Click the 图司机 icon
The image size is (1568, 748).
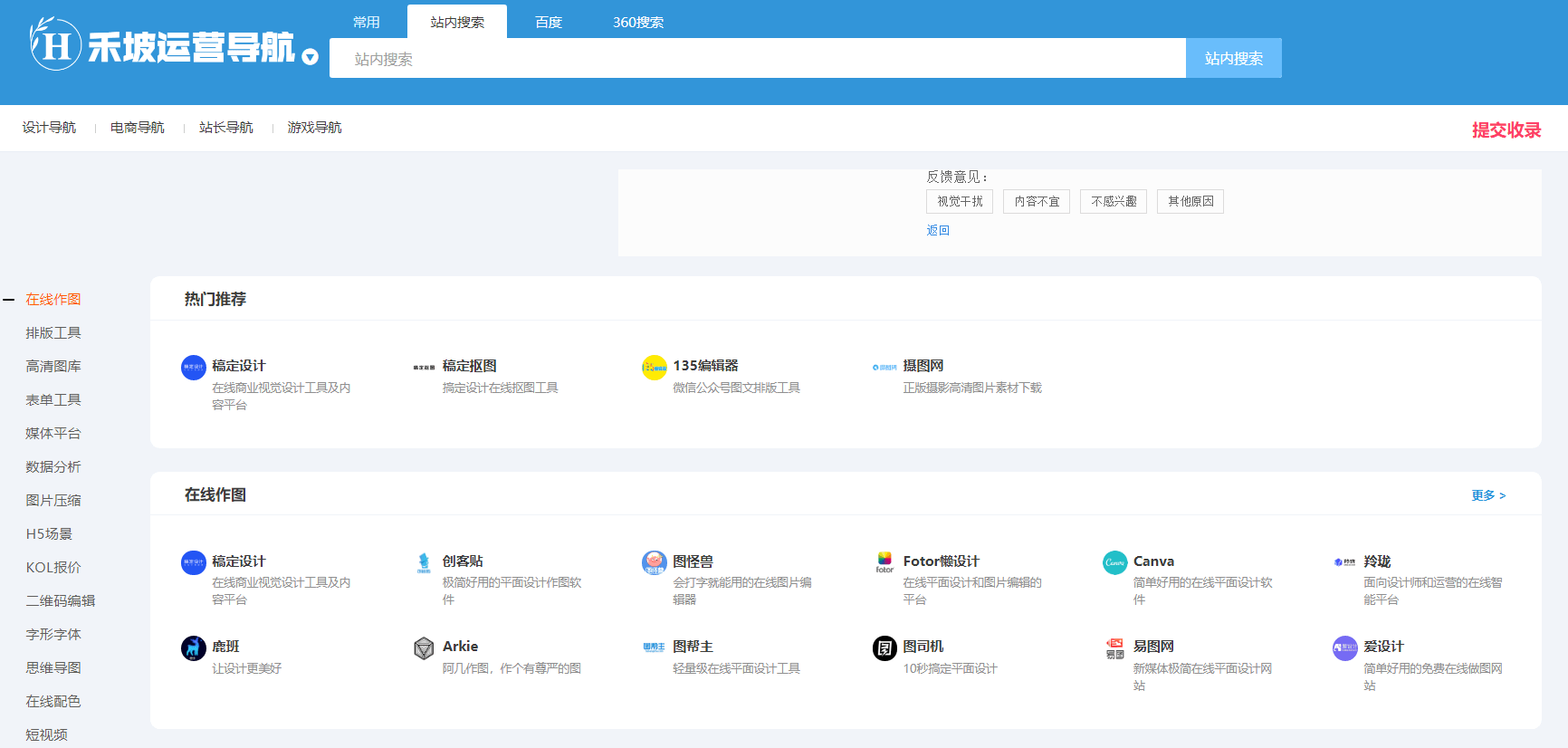(884, 648)
